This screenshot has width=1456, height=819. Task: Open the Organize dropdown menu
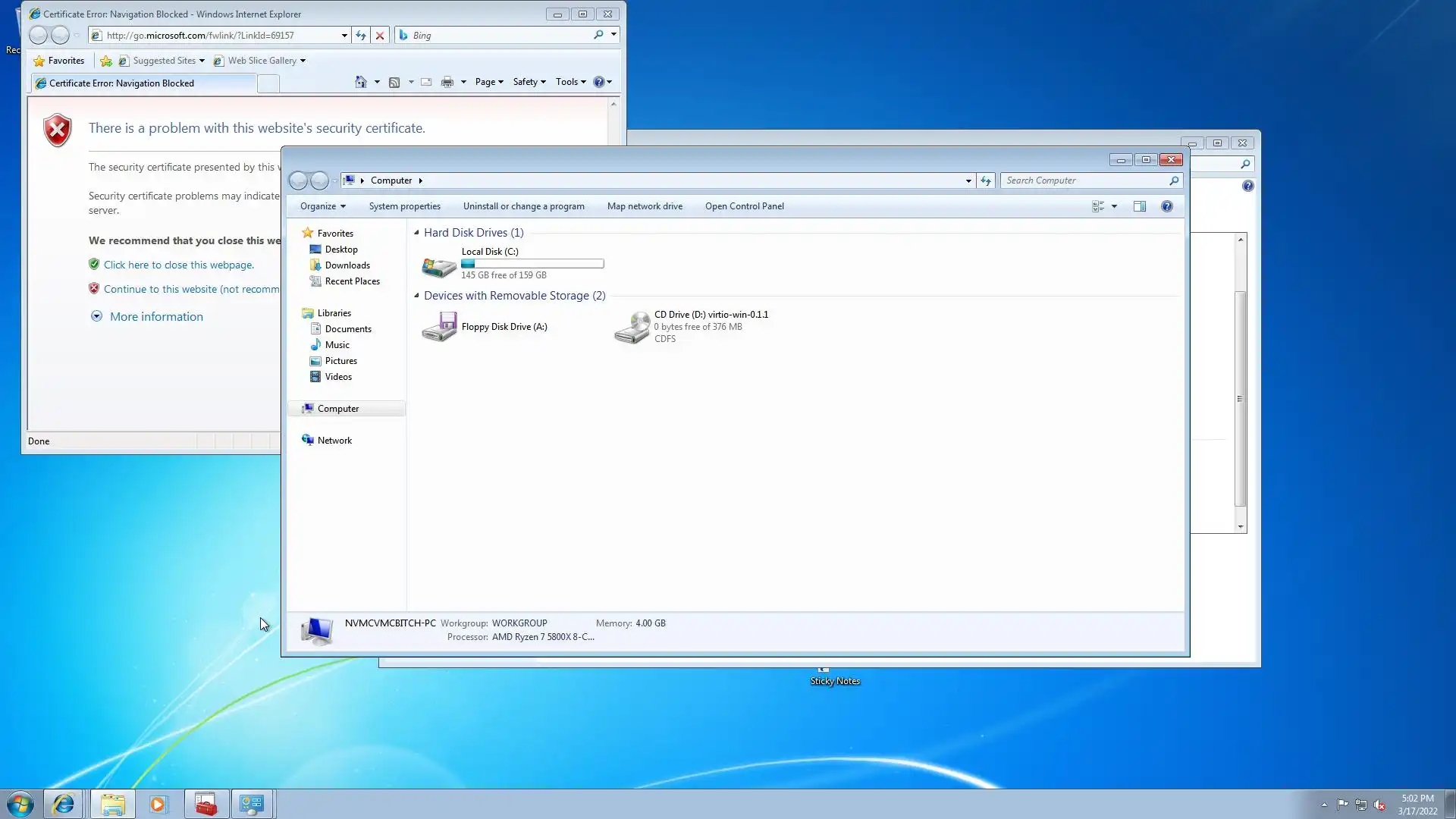pyautogui.click(x=322, y=206)
